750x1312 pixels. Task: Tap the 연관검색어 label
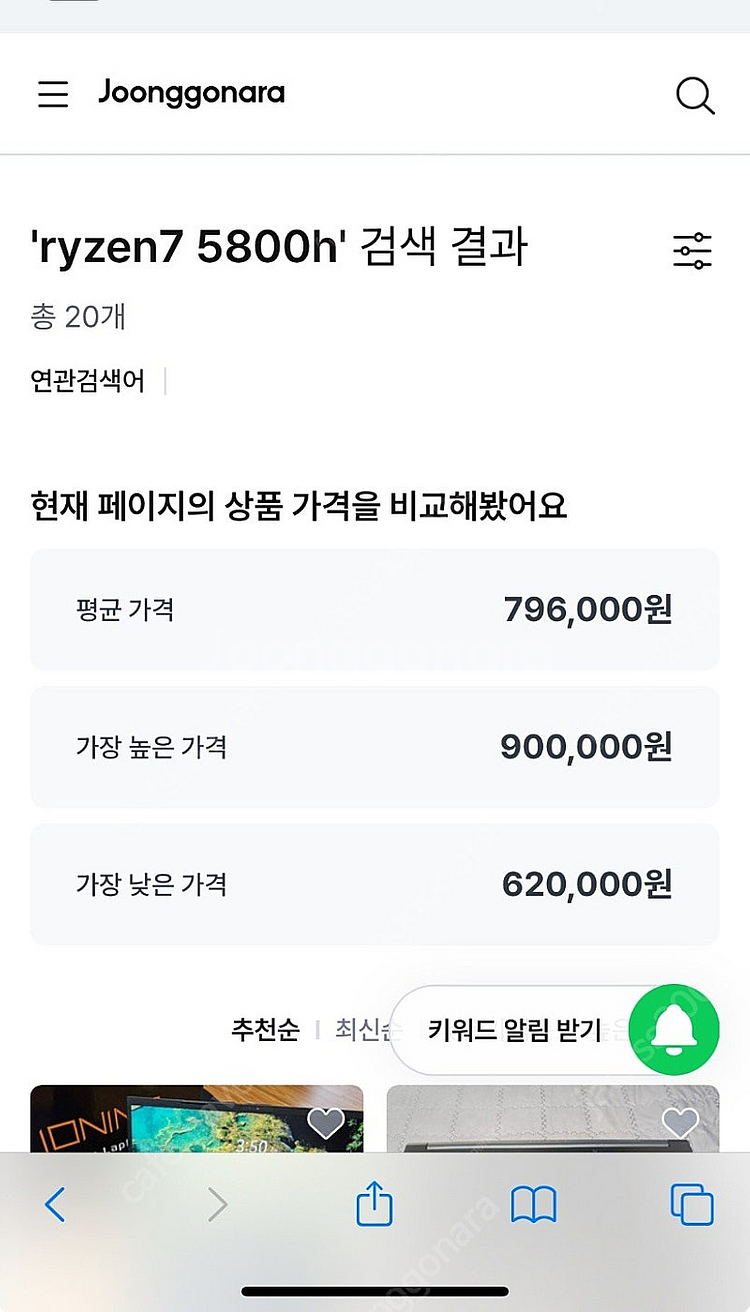pyautogui.click(x=88, y=381)
